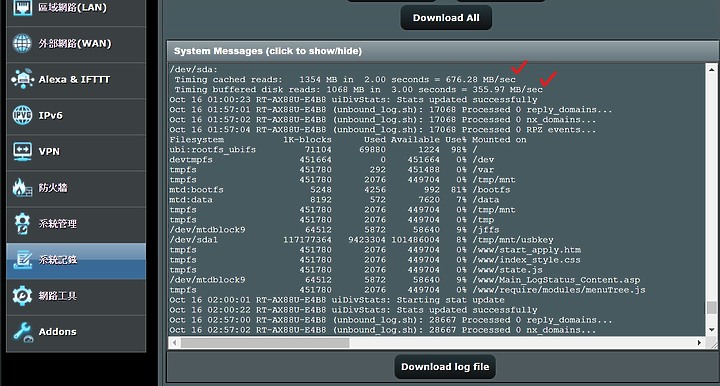Click the '/dev/sda:' line in the log

(193, 70)
